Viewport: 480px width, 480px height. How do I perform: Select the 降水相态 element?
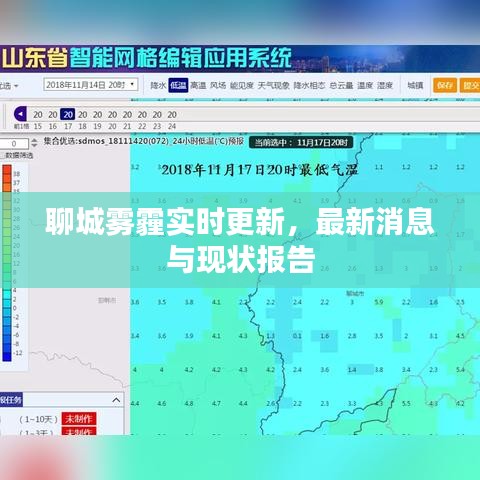309,86
